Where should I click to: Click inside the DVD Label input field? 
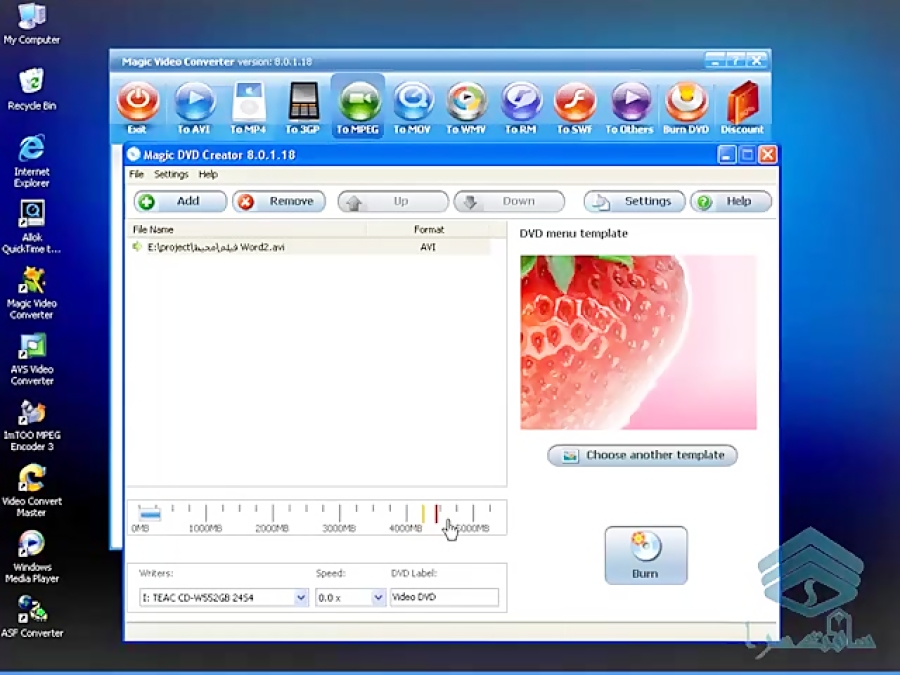pos(445,596)
